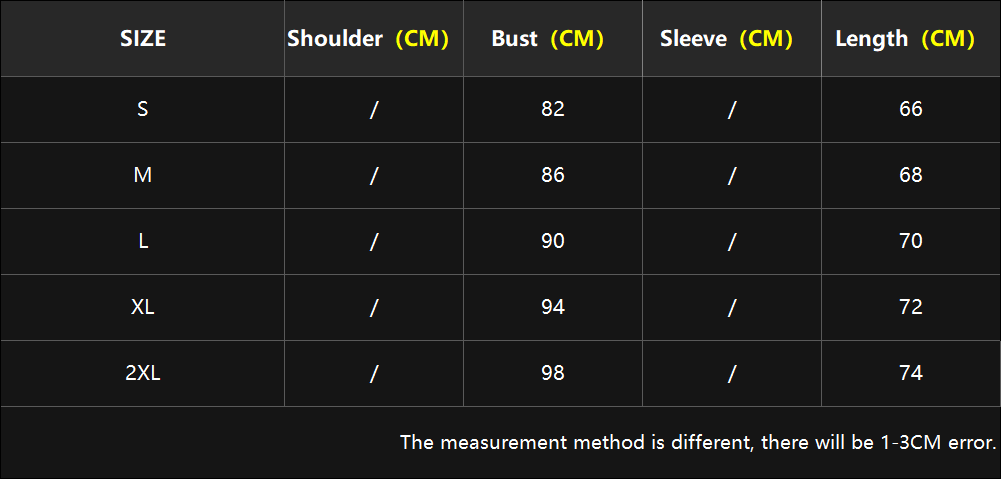
Task: Click the bust value 90
Action: (553, 241)
